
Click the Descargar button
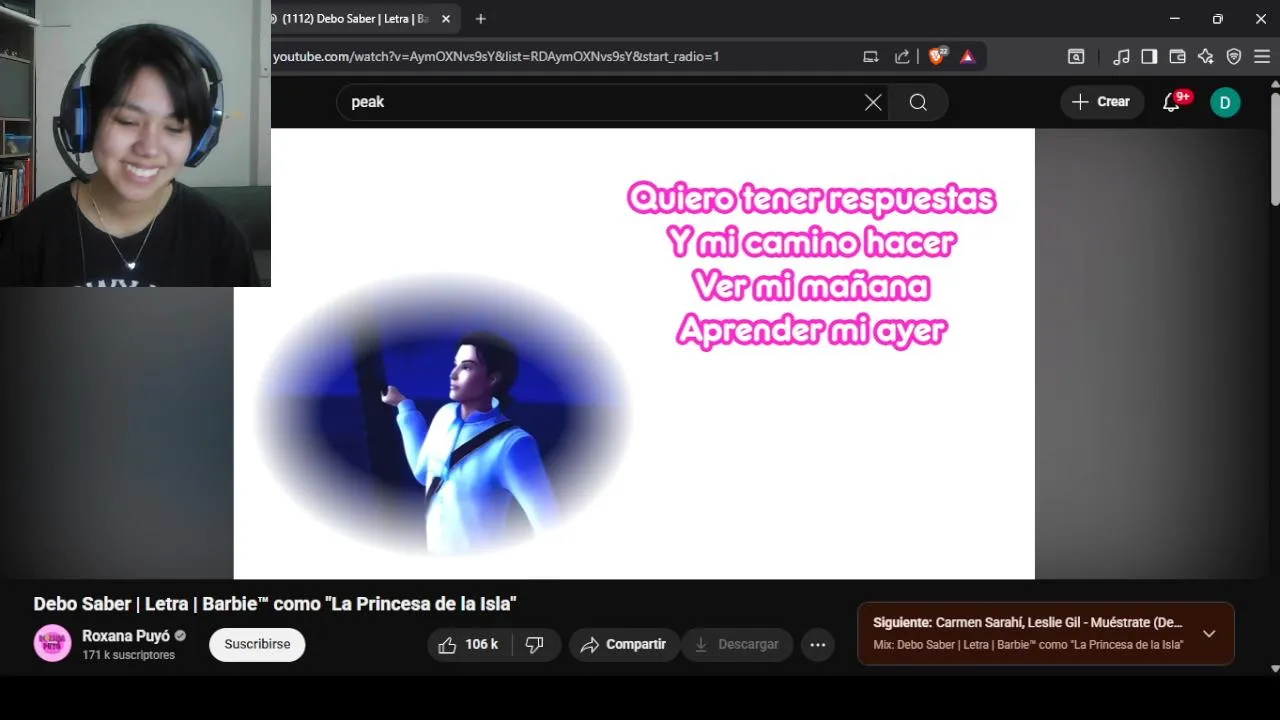click(x=737, y=645)
